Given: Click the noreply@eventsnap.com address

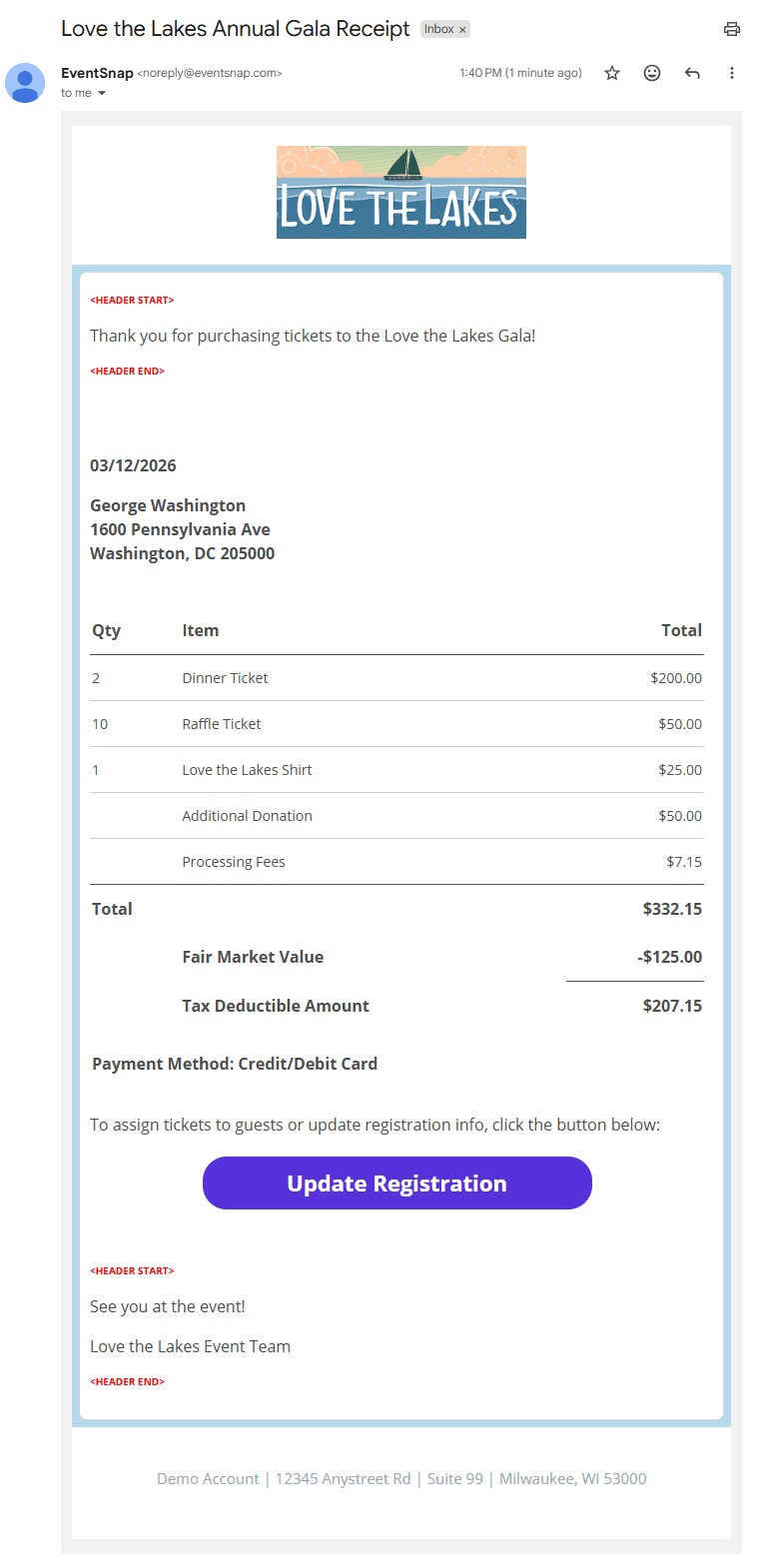Looking at the screenshot, I should click(210, 73).
